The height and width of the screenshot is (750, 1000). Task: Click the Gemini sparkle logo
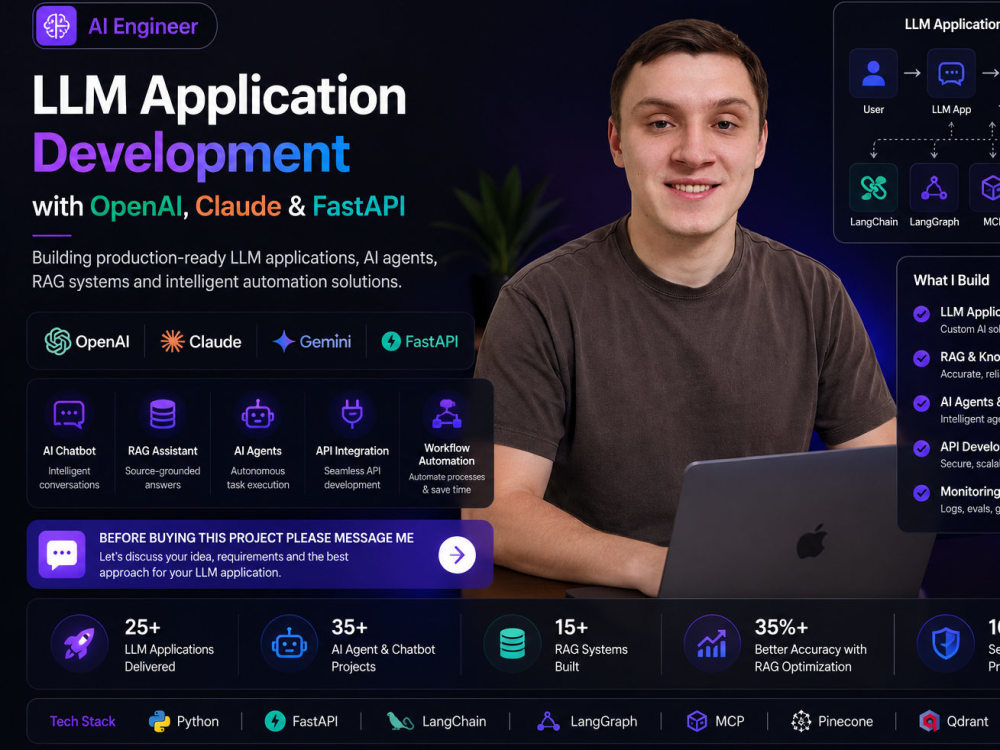tap(283, 341)
